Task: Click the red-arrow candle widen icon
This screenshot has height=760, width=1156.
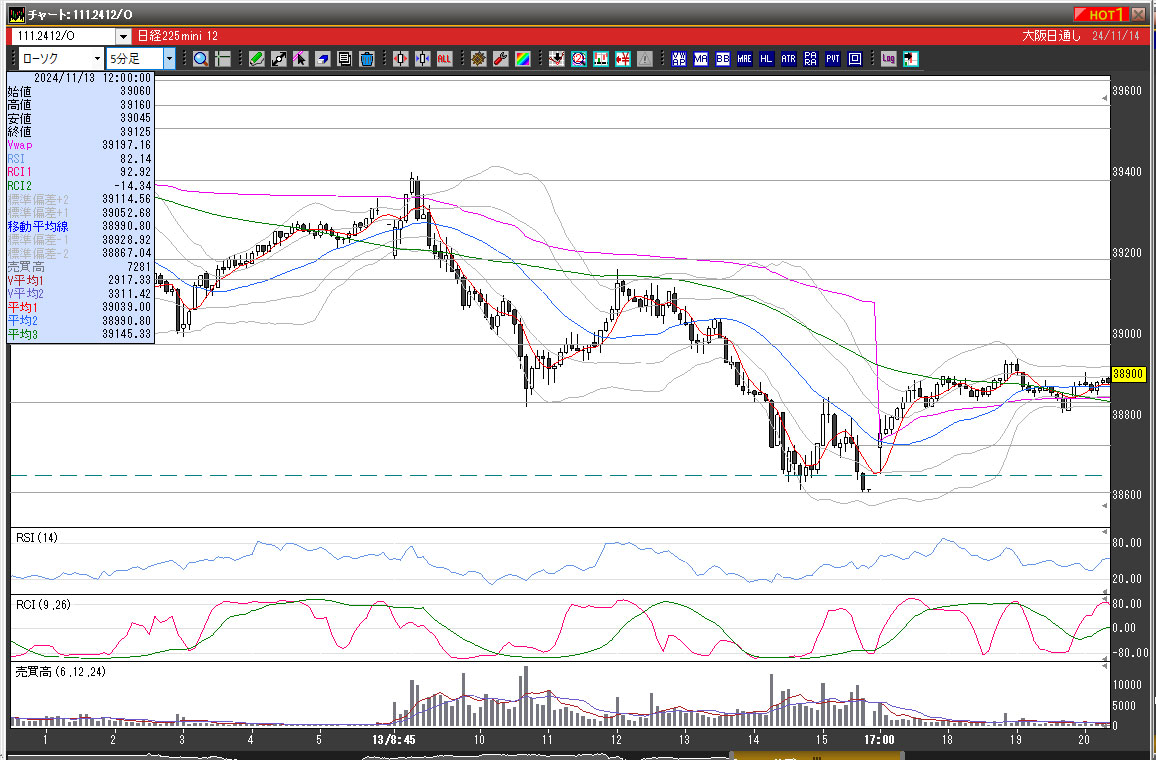Action: 400,59
